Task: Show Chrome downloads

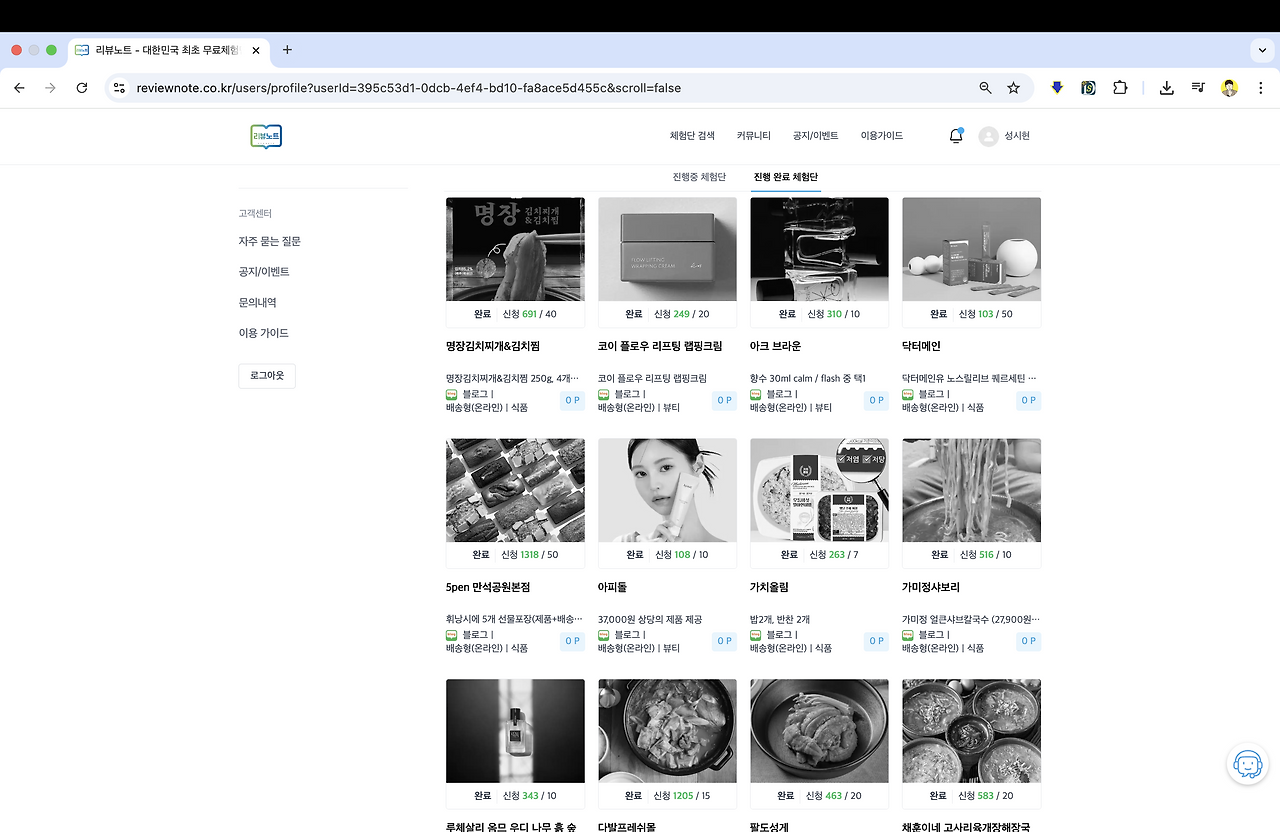Action: pos(1166,88)
